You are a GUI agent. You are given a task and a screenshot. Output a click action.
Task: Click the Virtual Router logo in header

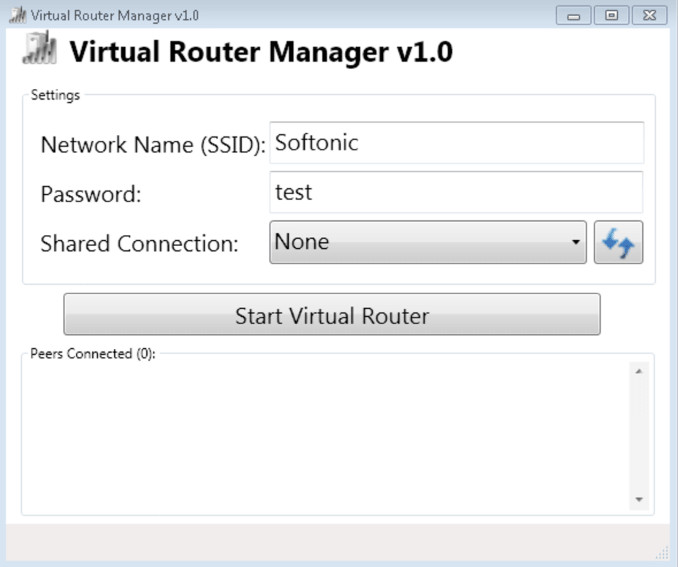[39, 48]
